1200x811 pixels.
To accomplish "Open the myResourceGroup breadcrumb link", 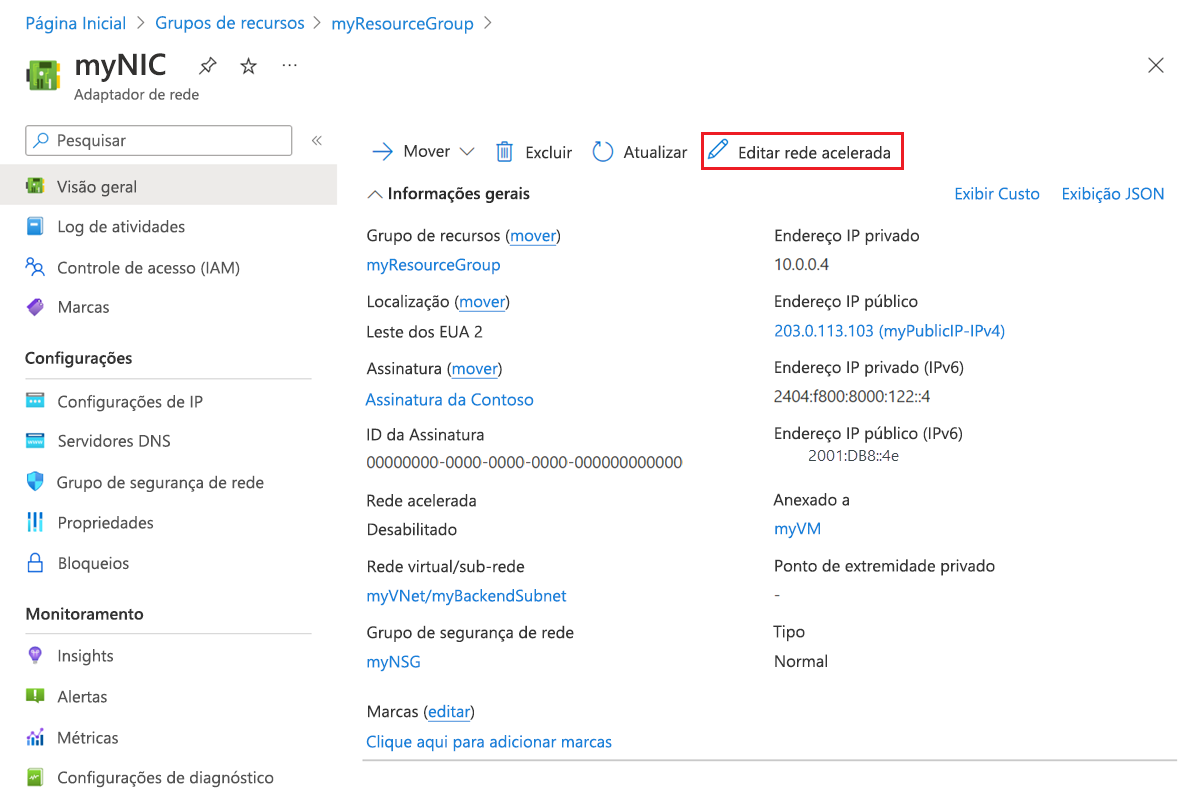I will pyautogui.click(x=402, y=22).
